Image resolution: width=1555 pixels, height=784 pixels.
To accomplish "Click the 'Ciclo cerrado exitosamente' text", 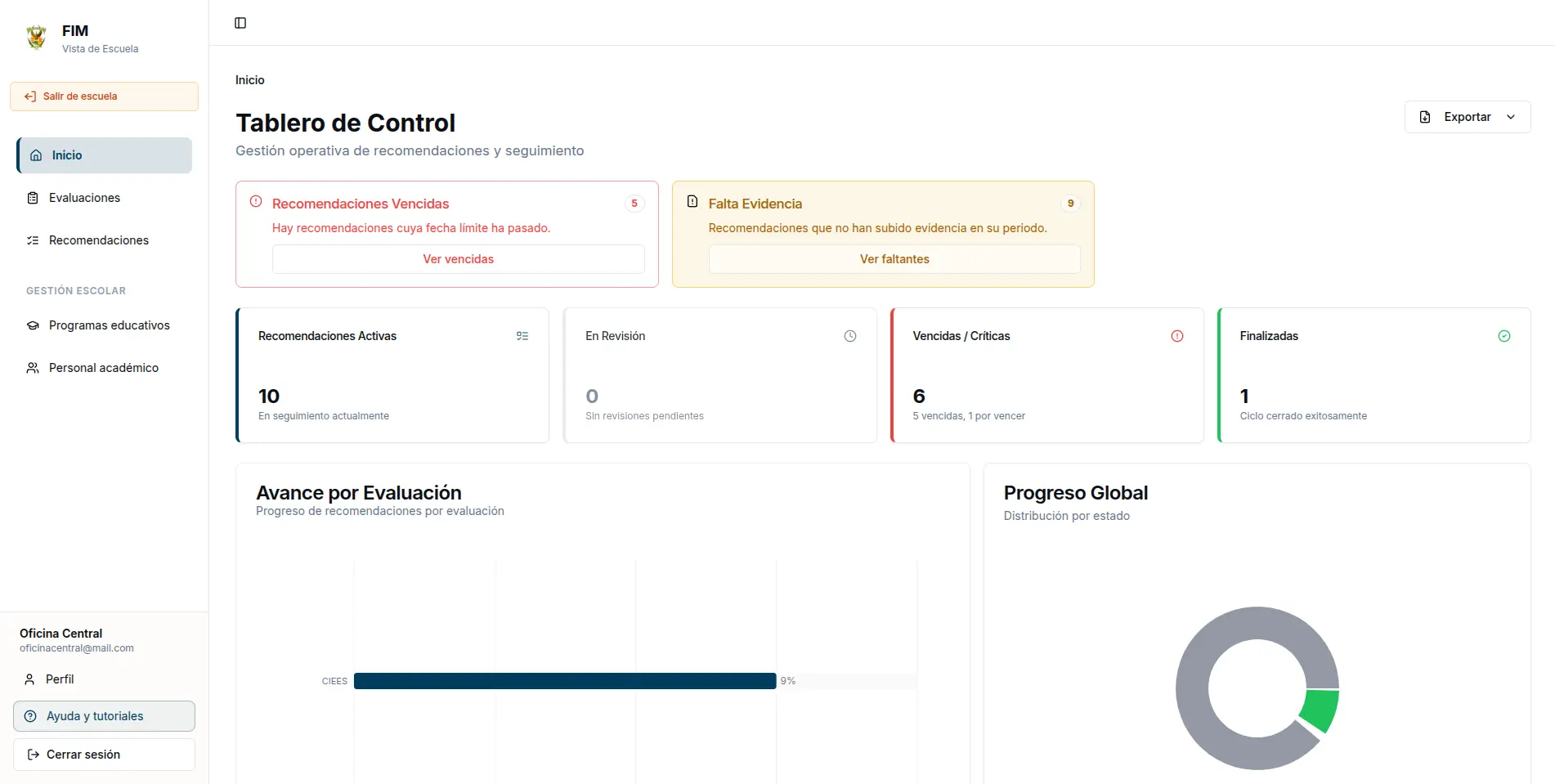I will [x=1303, y=416].
